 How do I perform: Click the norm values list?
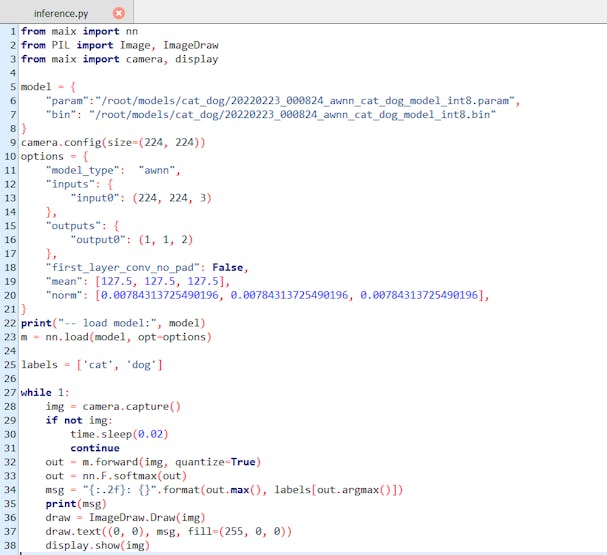pos(290,295)
